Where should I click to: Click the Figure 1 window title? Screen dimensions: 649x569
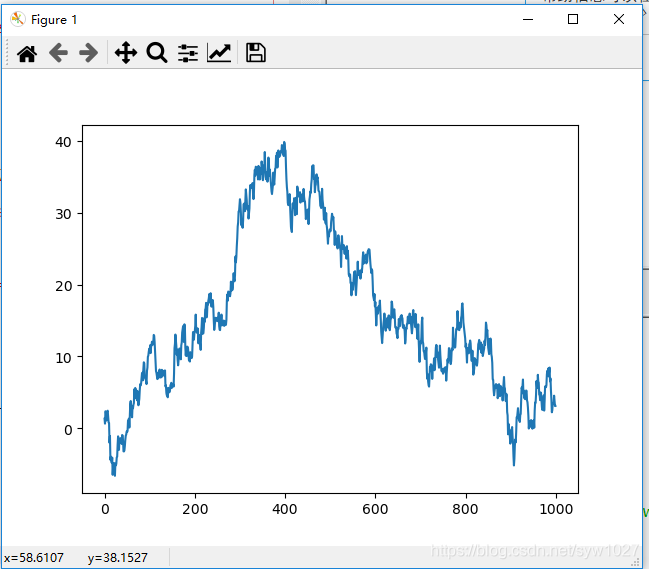[54, 19]
